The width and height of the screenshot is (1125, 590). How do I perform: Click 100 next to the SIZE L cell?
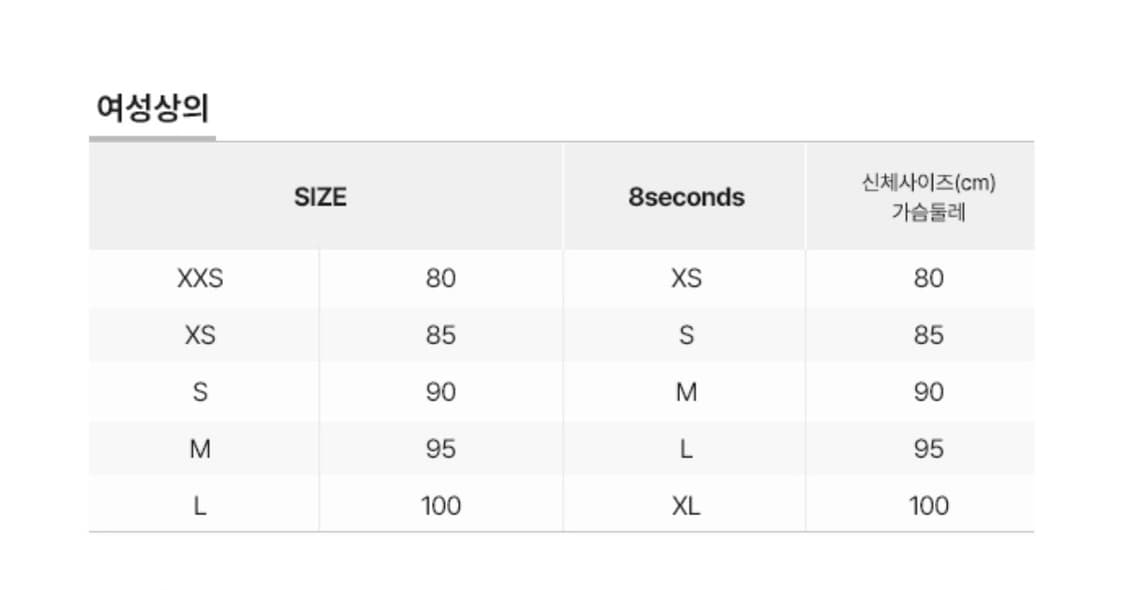[x=440, y=506]
